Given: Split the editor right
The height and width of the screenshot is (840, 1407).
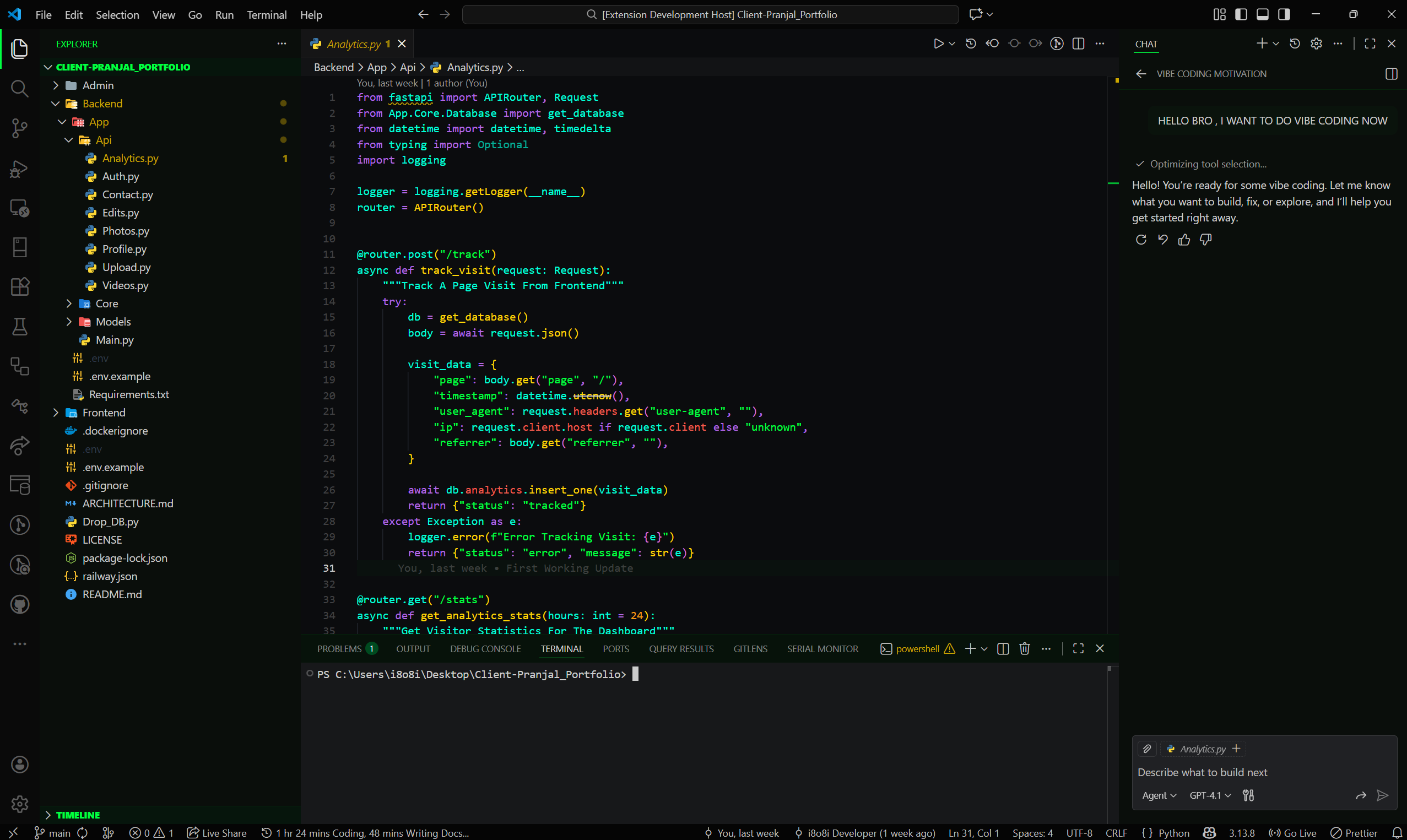Looking at the screenshot, I should pyautogui.click(x=1079, y=43).
